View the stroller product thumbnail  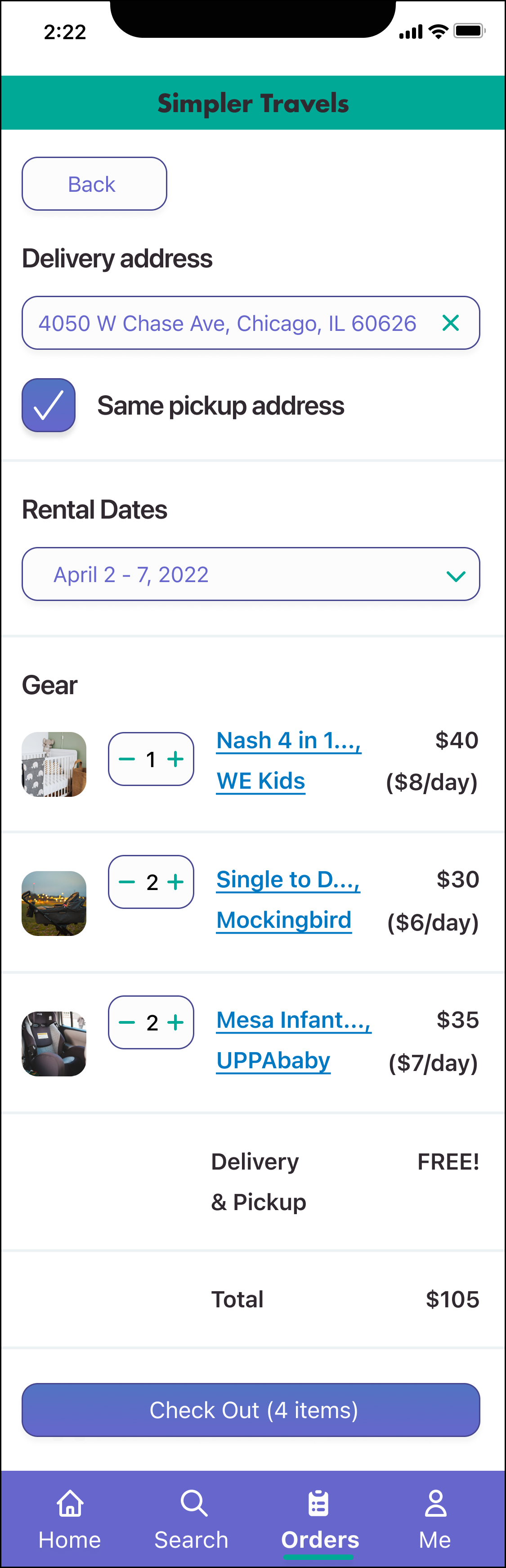[x=54, y=903]
